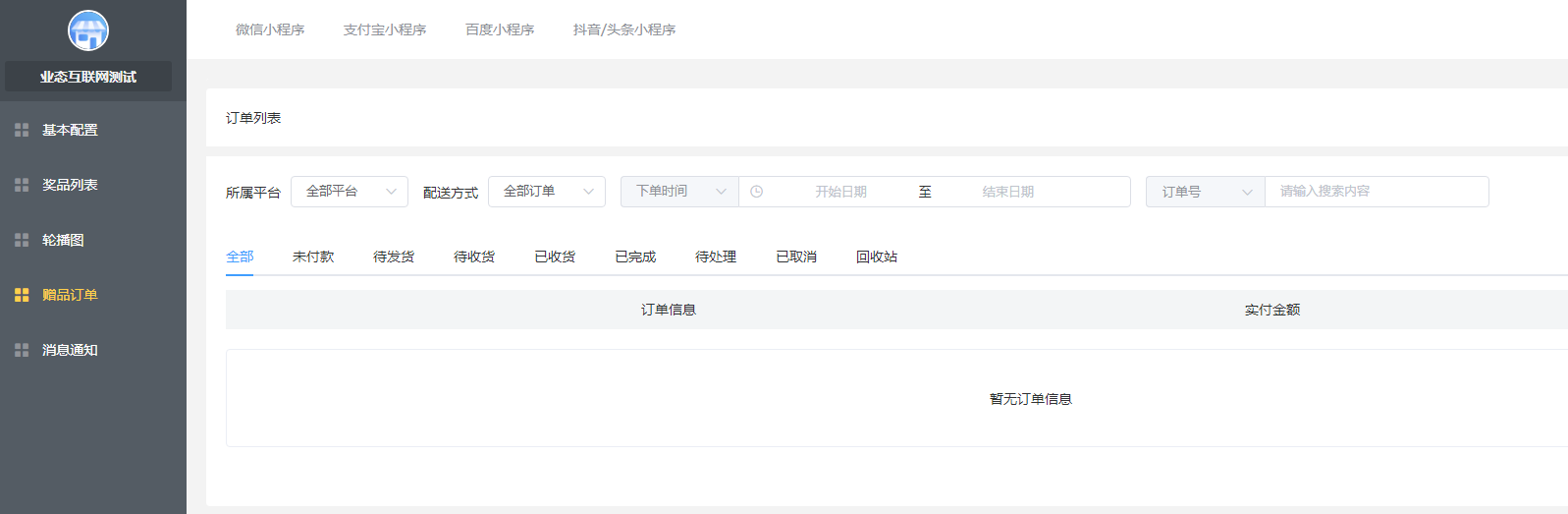This screenshot has height=514, width=1568.
Task: Open the 下单时间 time type dropdown
Action: (x=679, y=192)
